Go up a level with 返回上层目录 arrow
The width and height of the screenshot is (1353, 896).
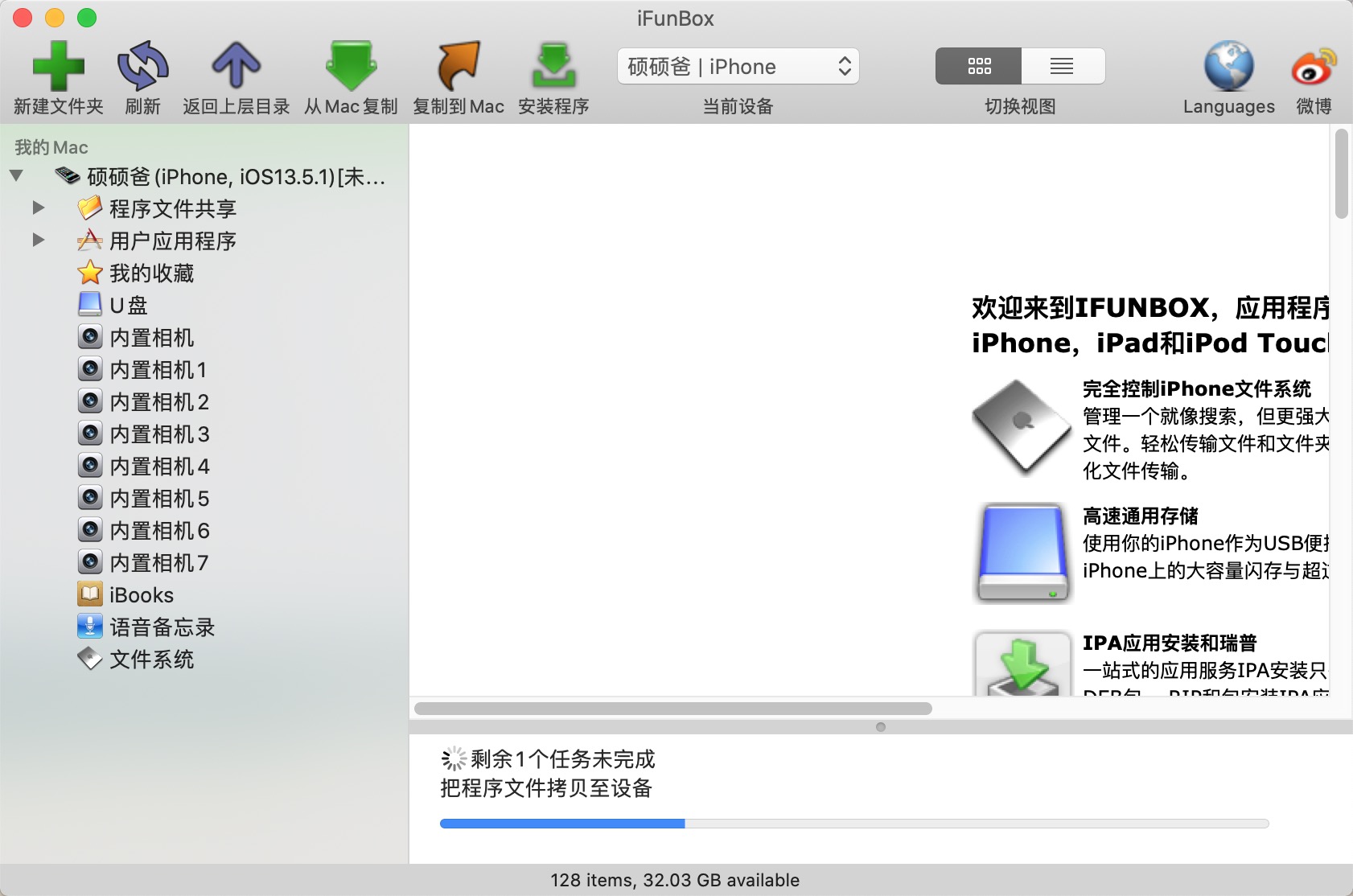(x=236, y=65)
